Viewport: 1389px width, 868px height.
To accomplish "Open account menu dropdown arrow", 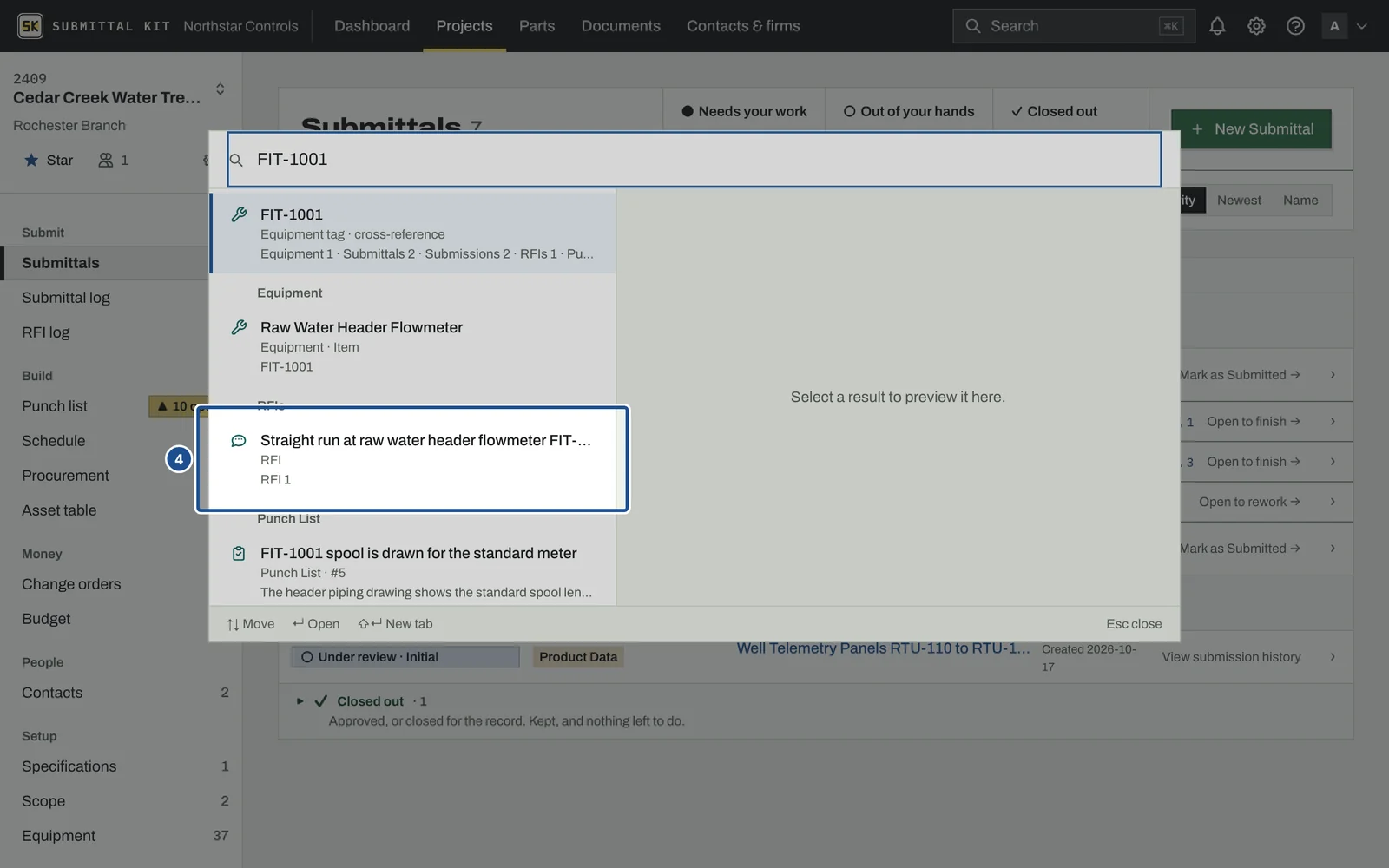I will point(1362,26).
